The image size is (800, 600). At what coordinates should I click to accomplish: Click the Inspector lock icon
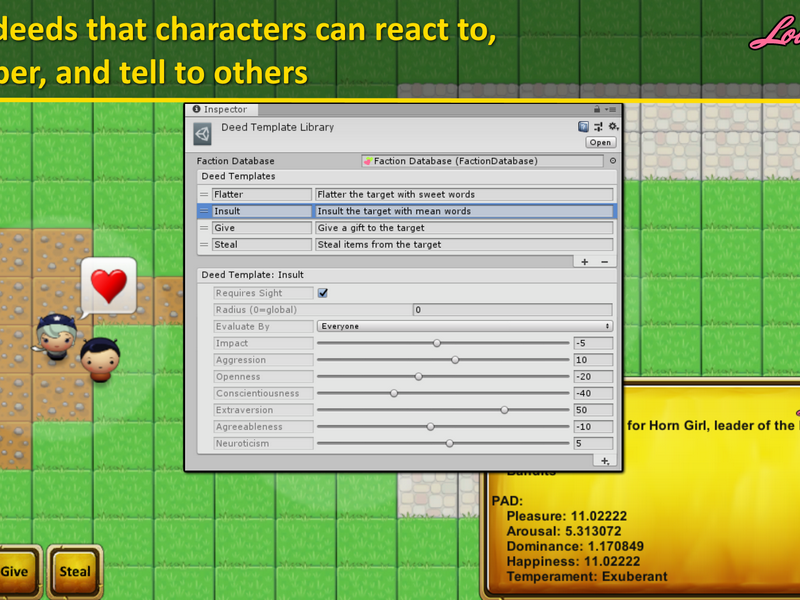click(597, 109)
